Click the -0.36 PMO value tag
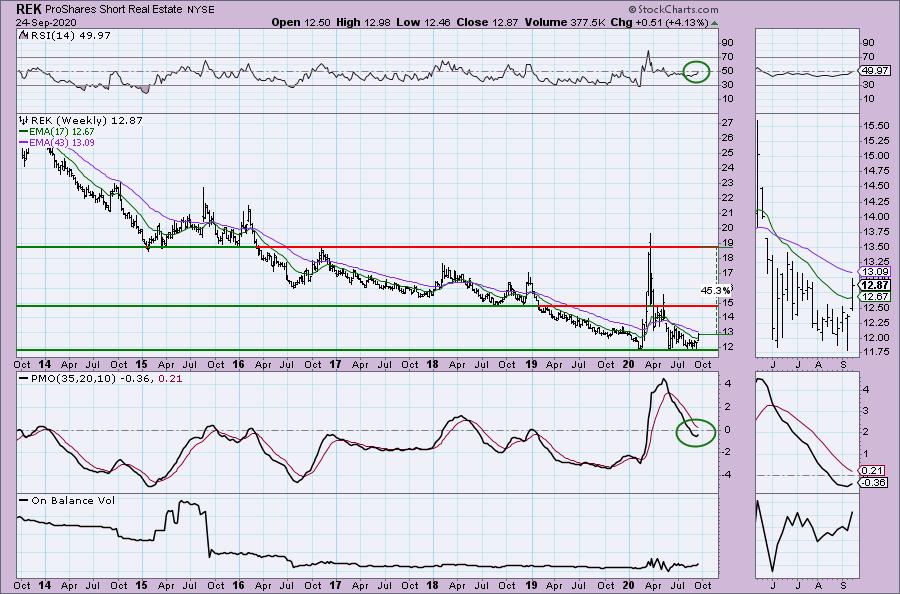This screenshot has height=594, width=900. click(x=874, y=483)
